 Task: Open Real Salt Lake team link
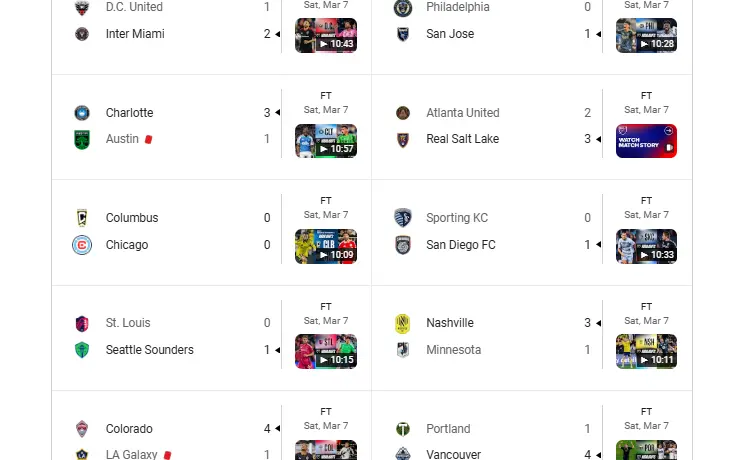click(x=462, y=139)
